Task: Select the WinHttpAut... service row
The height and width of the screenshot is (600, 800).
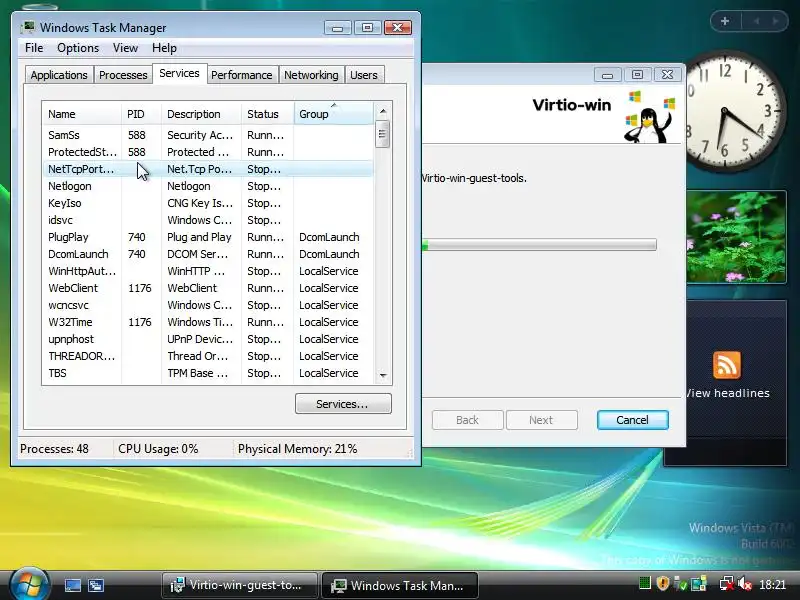Action: 208,271
